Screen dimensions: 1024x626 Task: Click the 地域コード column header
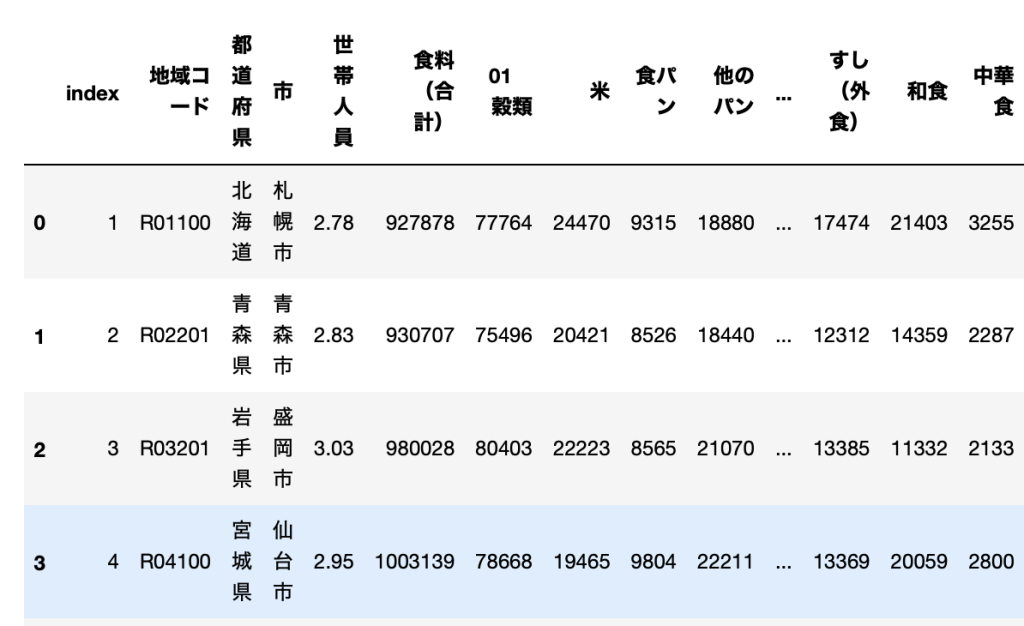(178, 94)
